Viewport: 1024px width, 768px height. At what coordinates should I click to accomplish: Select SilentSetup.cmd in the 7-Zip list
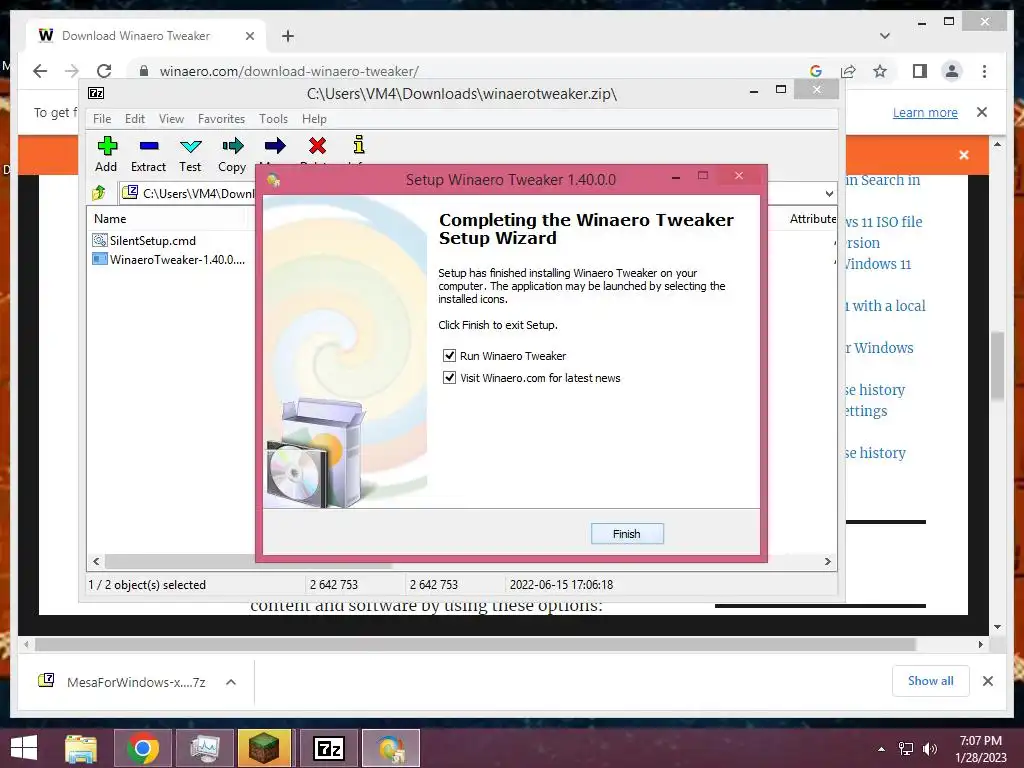pyautogui.click(x=153, y=240)
